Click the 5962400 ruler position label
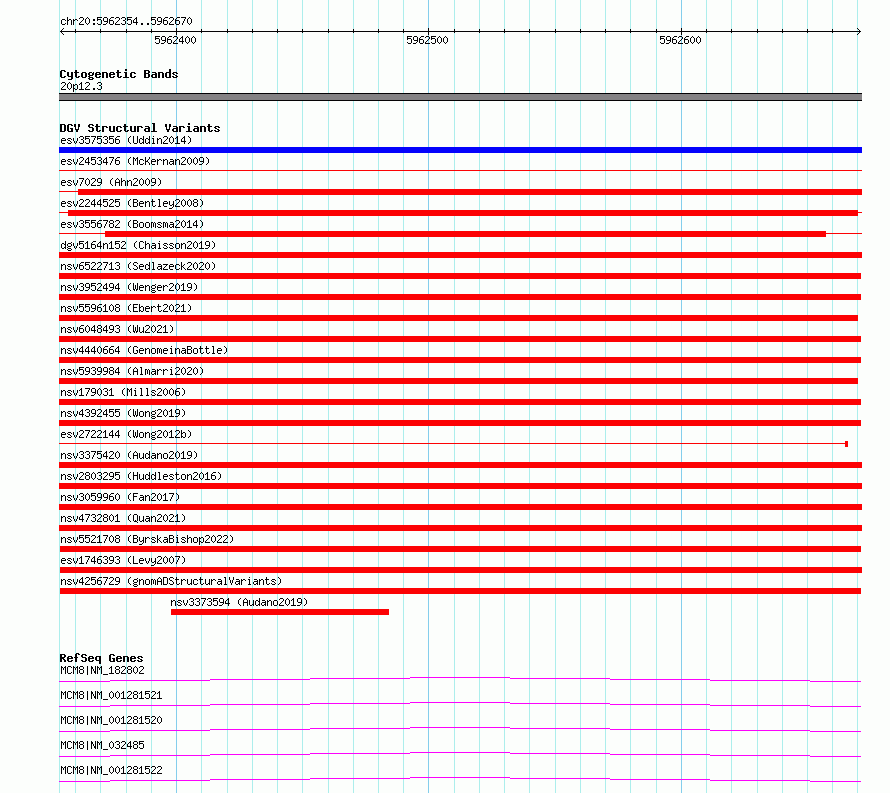890x793 pixels. click(x=175, y=40)
